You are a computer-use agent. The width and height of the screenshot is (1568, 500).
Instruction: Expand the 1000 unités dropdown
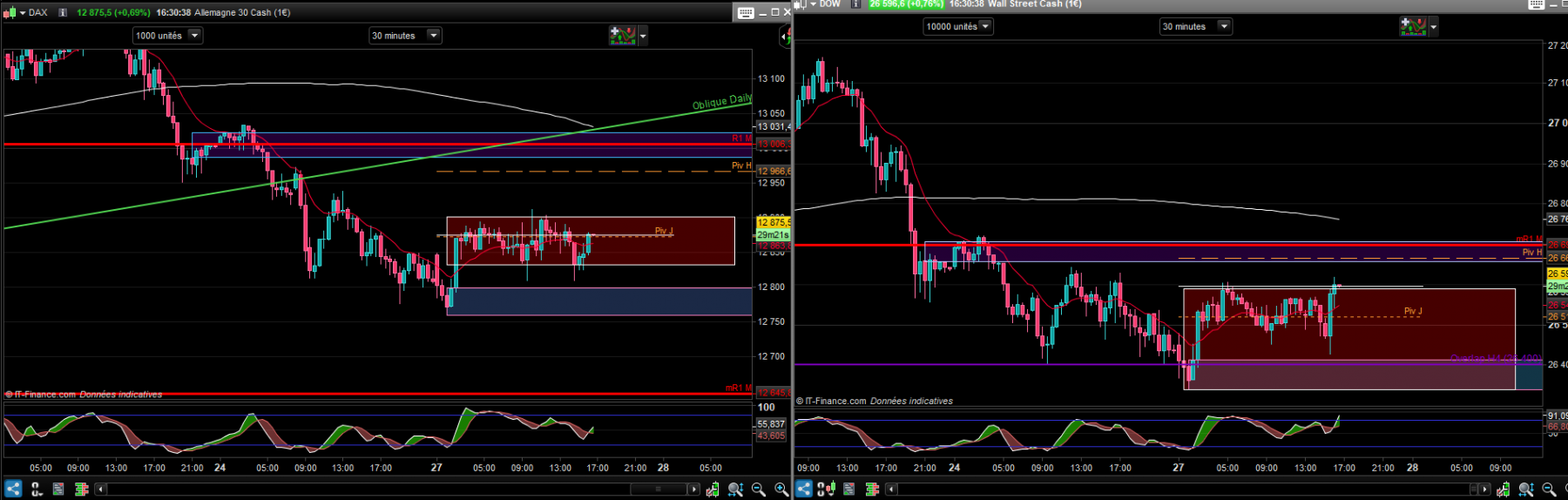pos(167,36)
